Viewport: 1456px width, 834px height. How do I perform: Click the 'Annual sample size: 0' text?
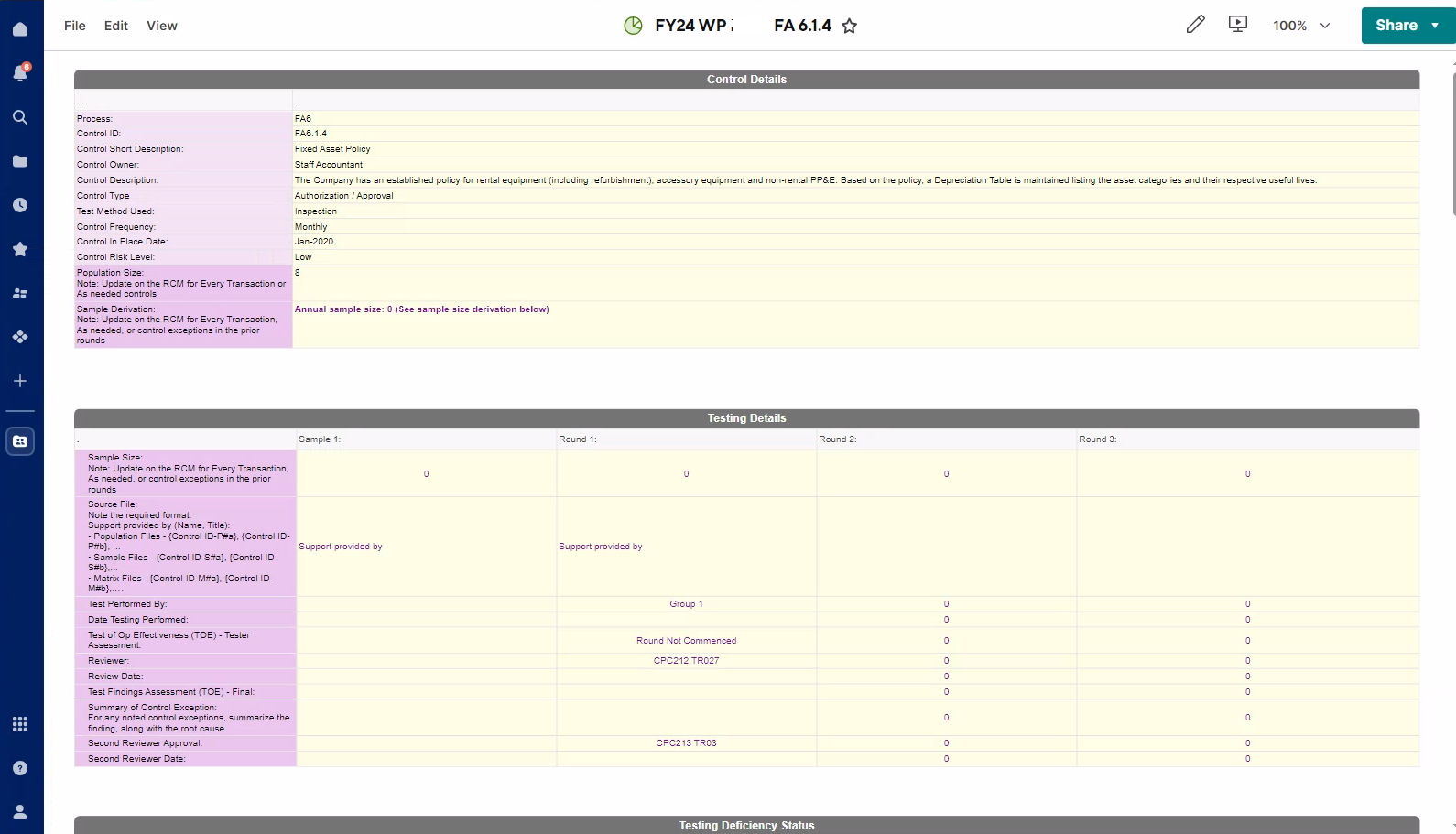(x=422, y=309)
